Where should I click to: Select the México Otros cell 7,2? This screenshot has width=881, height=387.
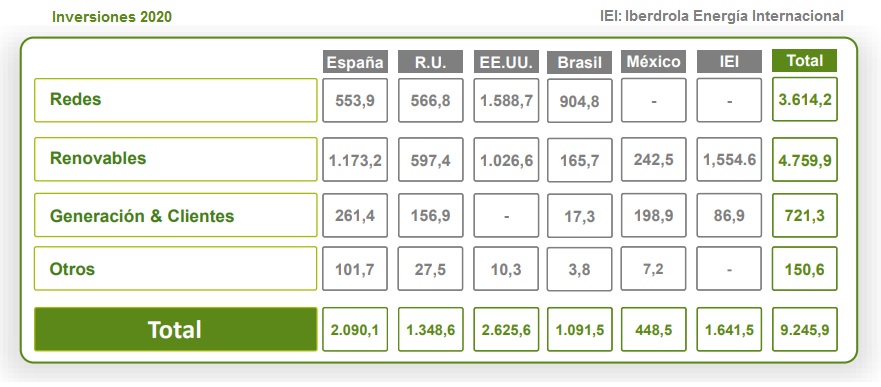click(x=653, y=268)
